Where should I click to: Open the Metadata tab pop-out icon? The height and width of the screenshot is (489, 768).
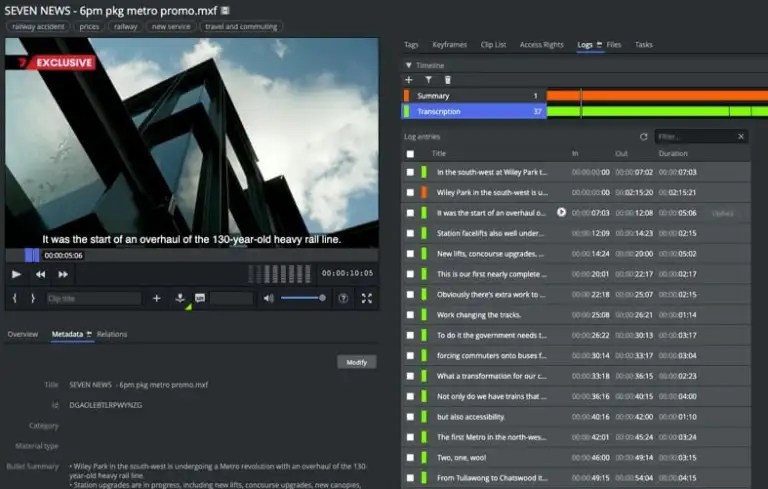(x=89, y=334)
